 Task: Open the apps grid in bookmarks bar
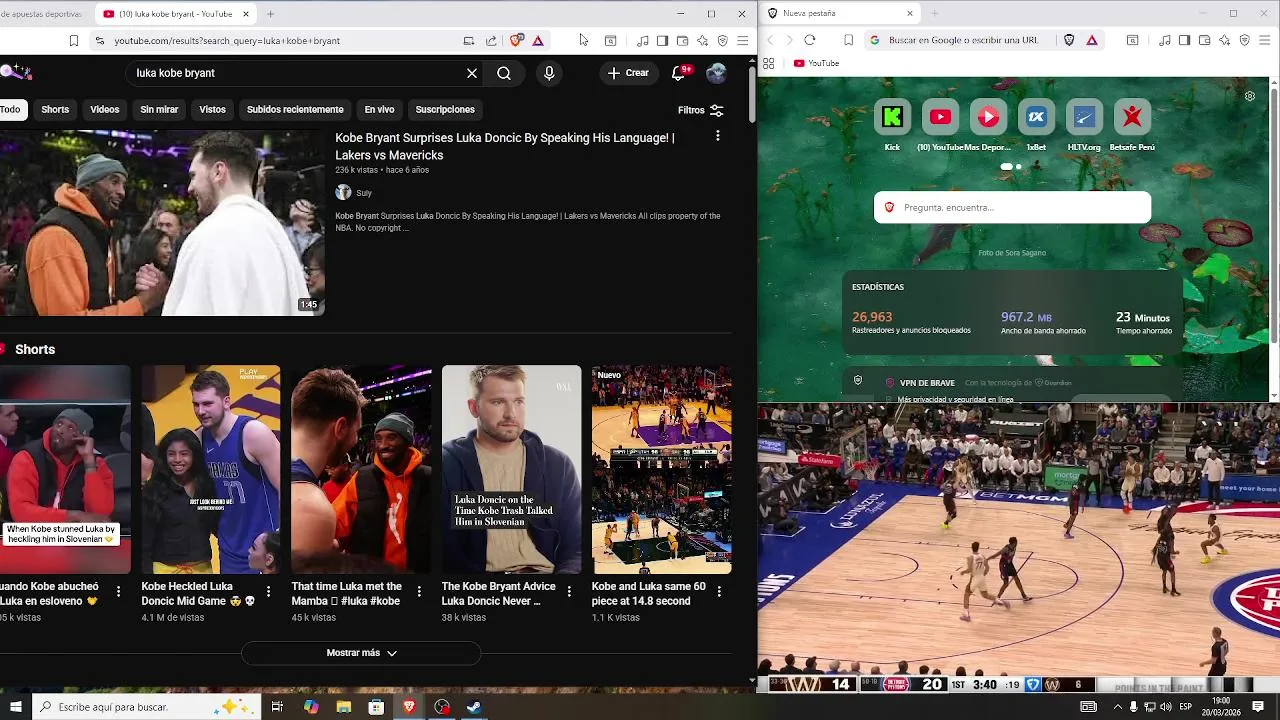coord(768,63)
